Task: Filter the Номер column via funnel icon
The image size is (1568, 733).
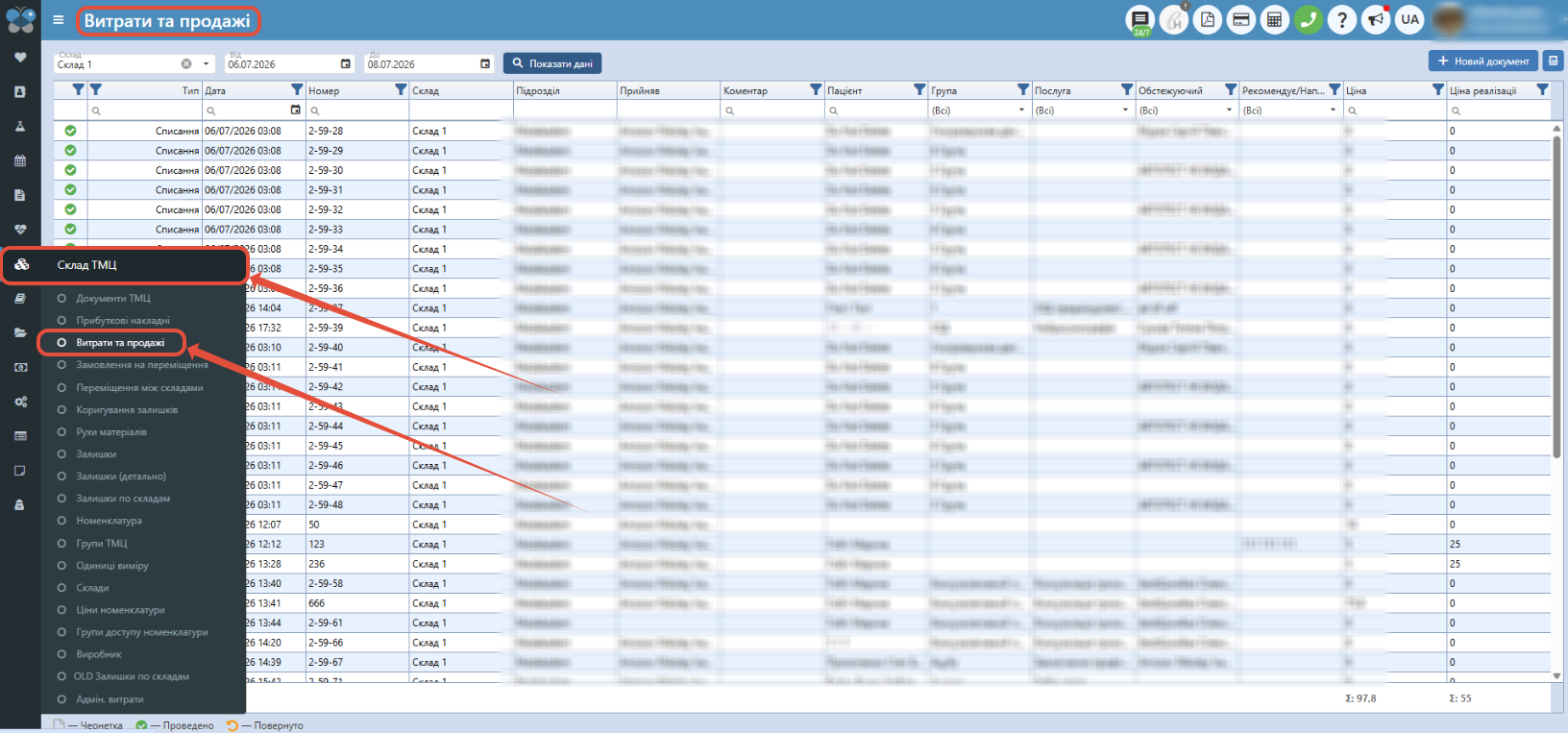Action: point(401,89)
